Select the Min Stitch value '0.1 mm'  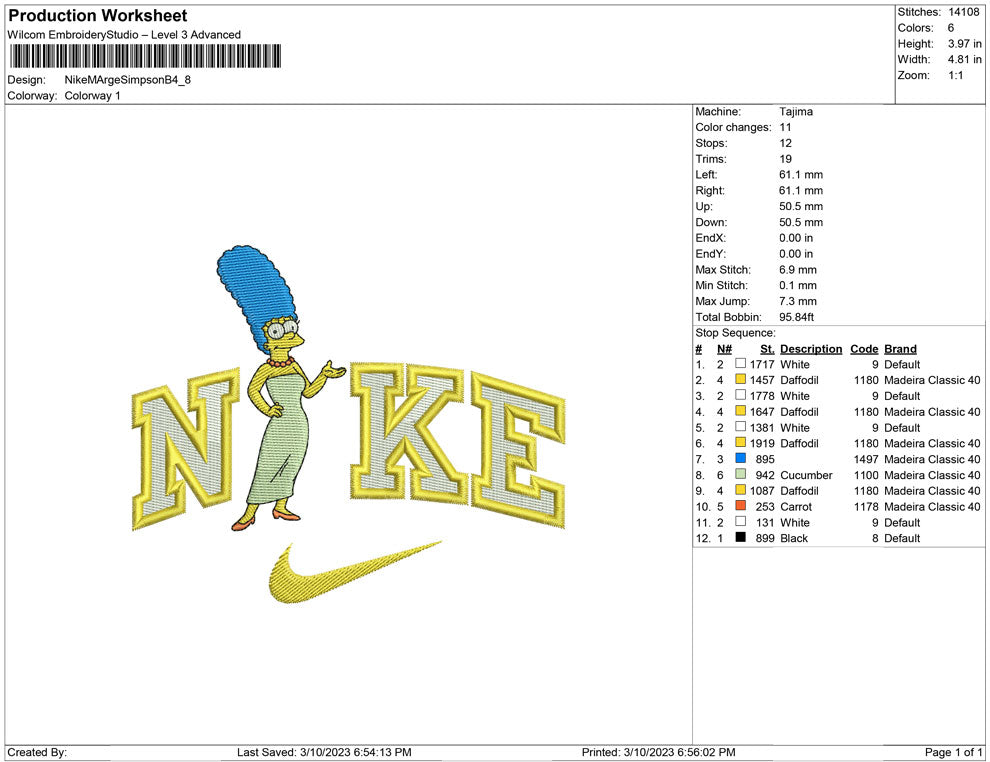pyautogui.click(x=798, y=285)
